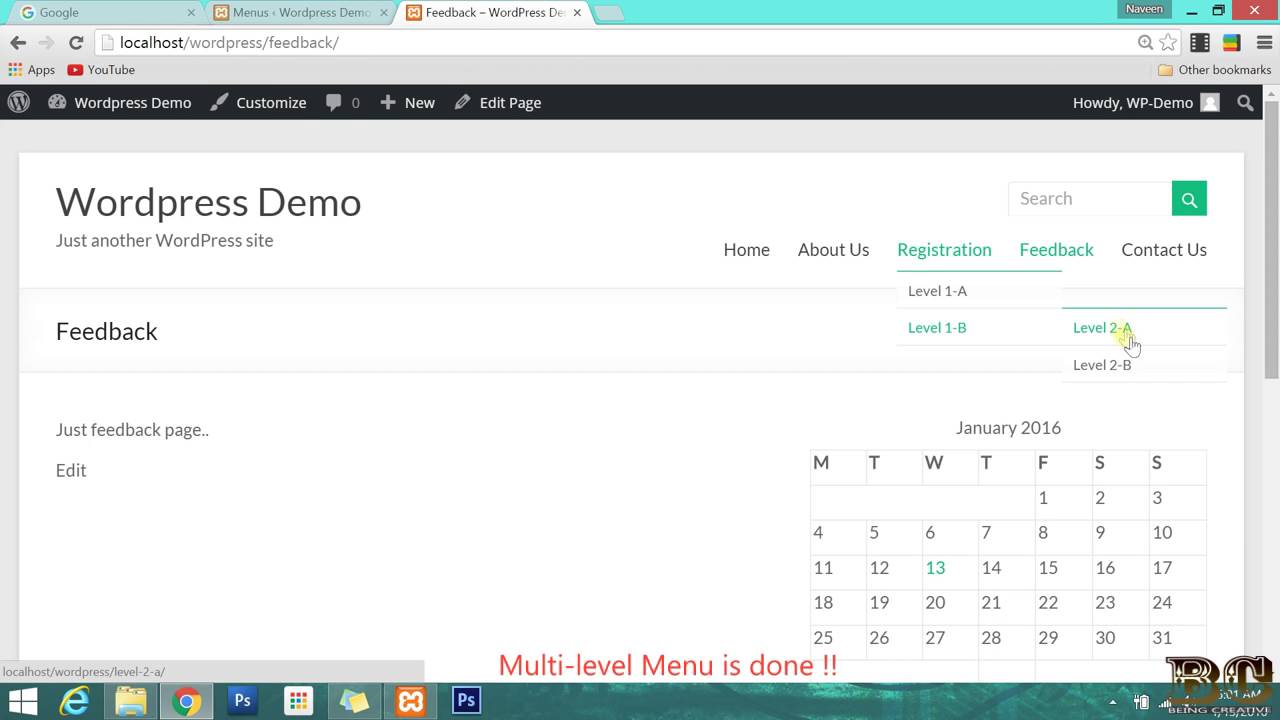Open the Customize option in admin bar
Viewport: 1280px width, 720px height.
pos(259,102)
